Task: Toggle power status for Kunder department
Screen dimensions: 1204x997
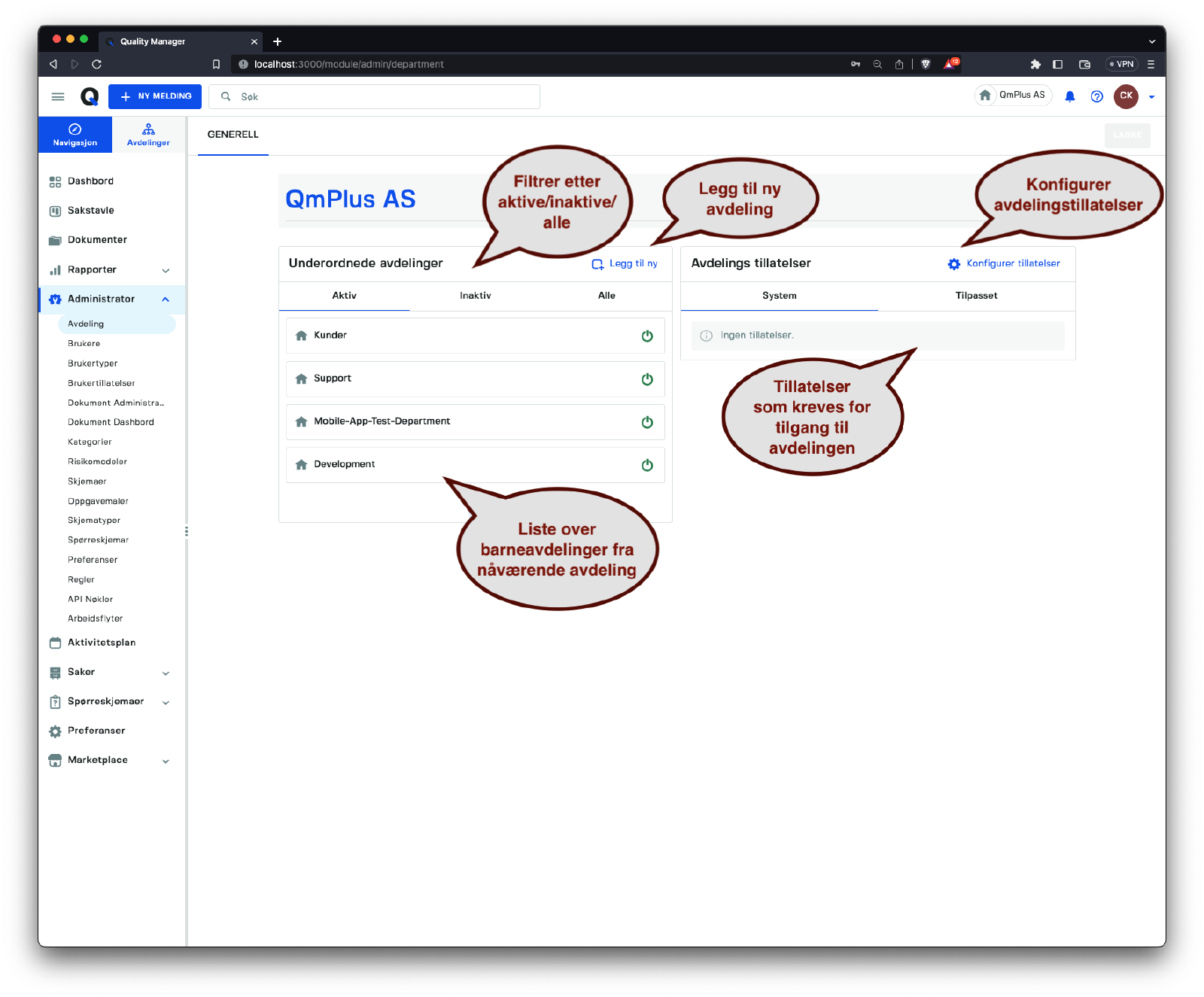Action: coord(646,336)
